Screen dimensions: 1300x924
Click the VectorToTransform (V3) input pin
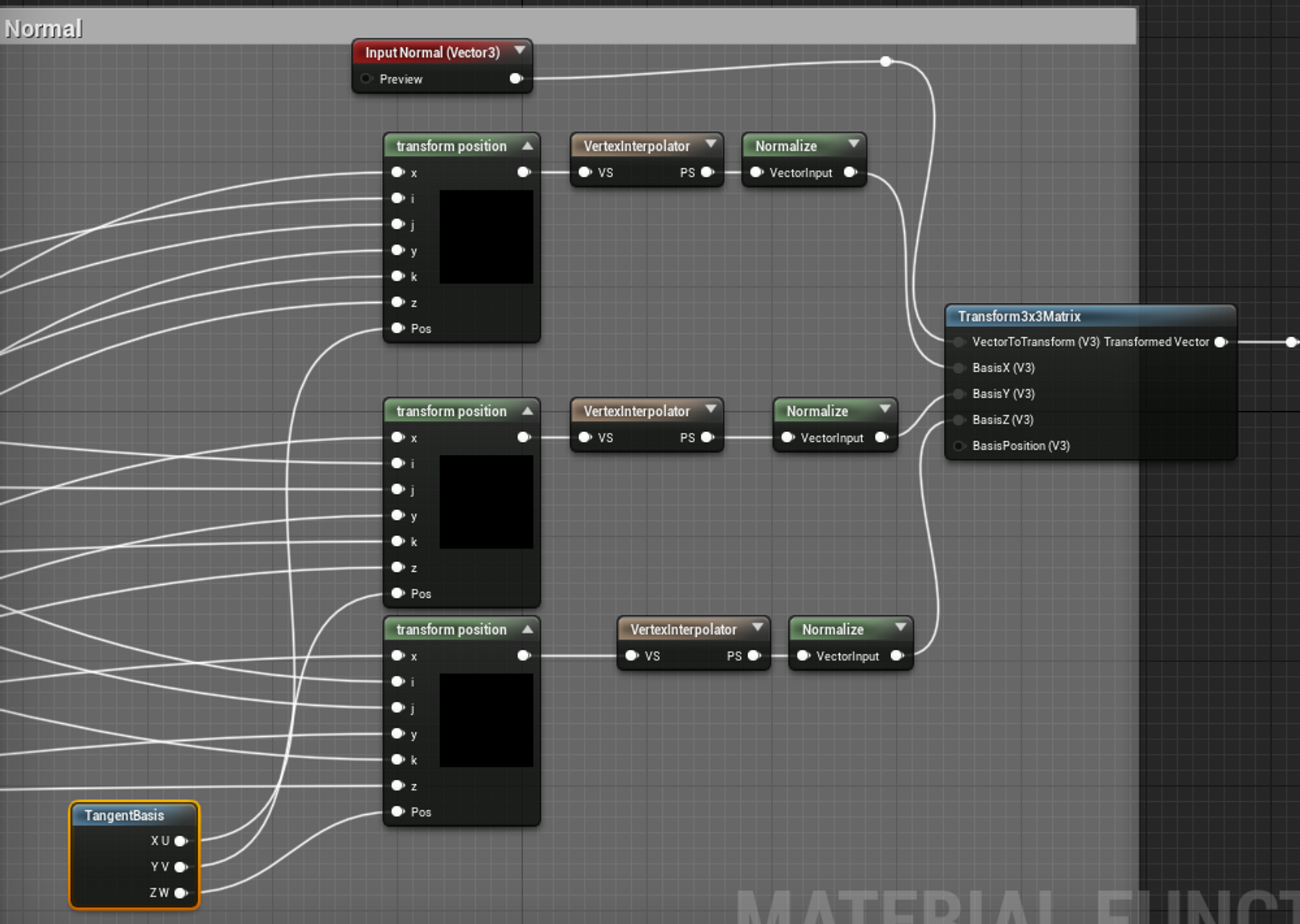pos(959,342)
